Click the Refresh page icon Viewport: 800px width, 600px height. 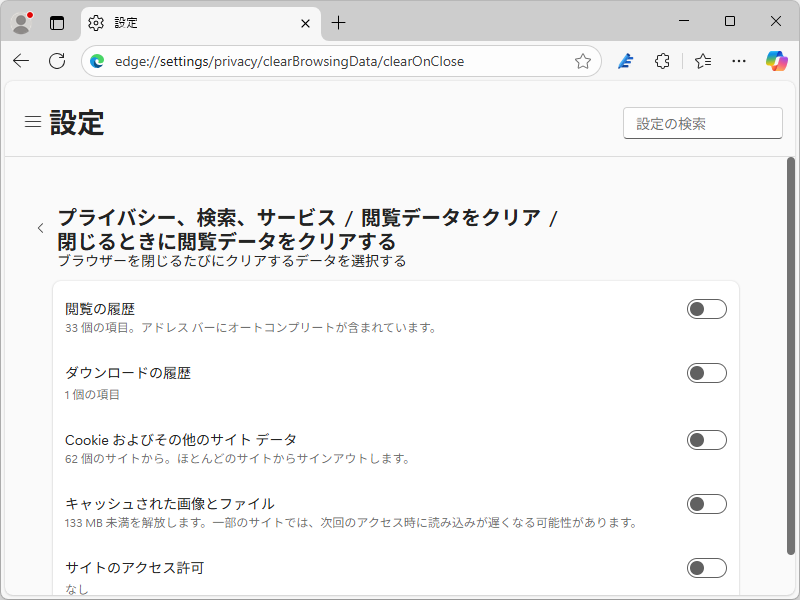coord(56,61)
